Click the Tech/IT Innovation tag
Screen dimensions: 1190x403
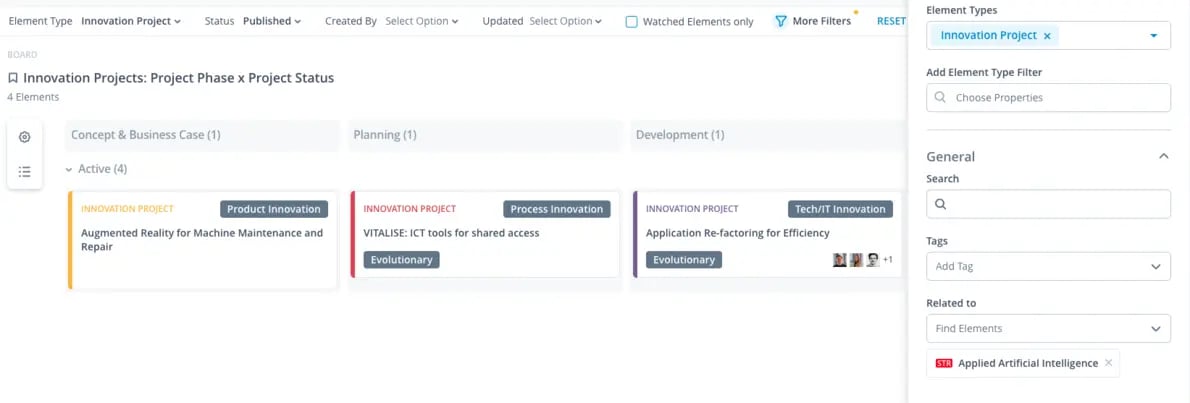840,209
